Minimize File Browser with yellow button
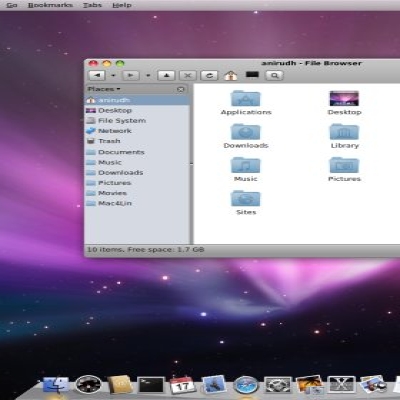The width and height of the screenshot is (400, 400). coord(107,64)
